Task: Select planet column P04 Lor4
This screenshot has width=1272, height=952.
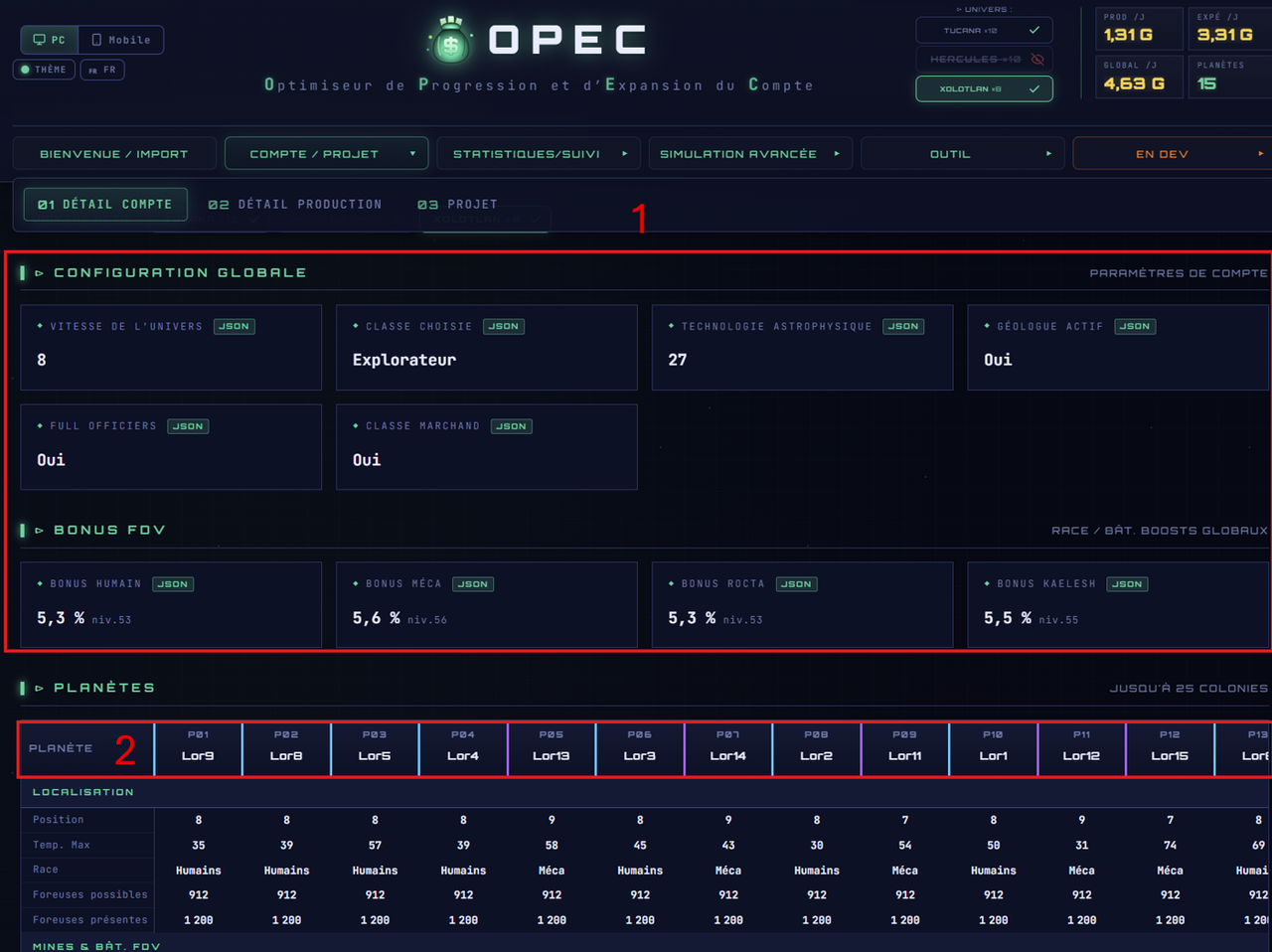Action: click(463, 749)
